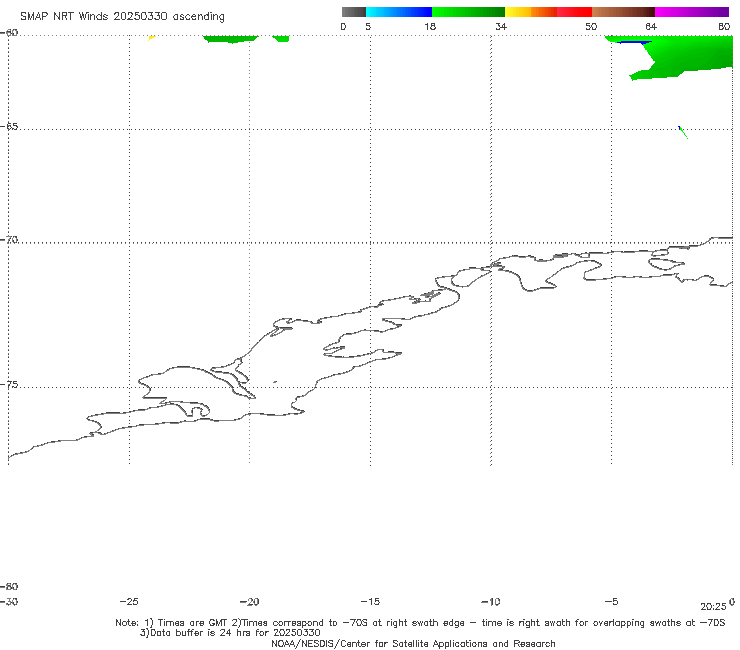This screenshot has height=650, width=740.
Task: Click the longitude label '-20'
Action: (x=249, y=602)
